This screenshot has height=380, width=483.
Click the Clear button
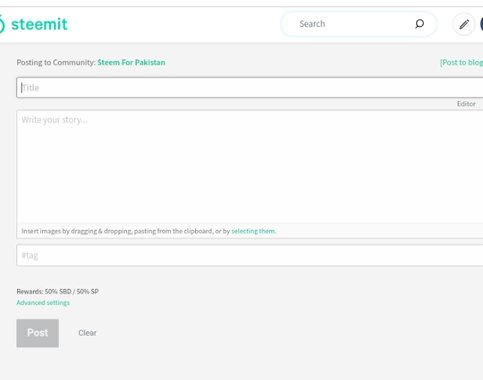pyautogui.click(x=87, y=333)
